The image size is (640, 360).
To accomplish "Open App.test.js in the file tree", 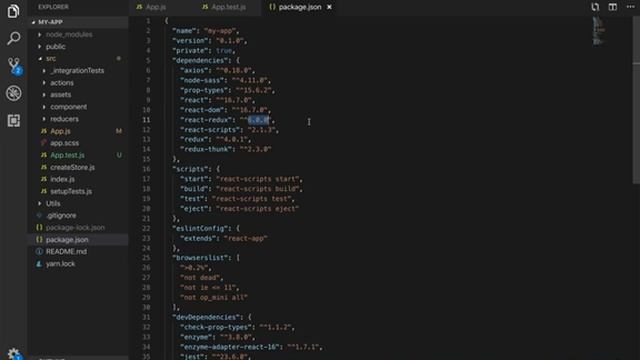I will click(x=78, y=155).
